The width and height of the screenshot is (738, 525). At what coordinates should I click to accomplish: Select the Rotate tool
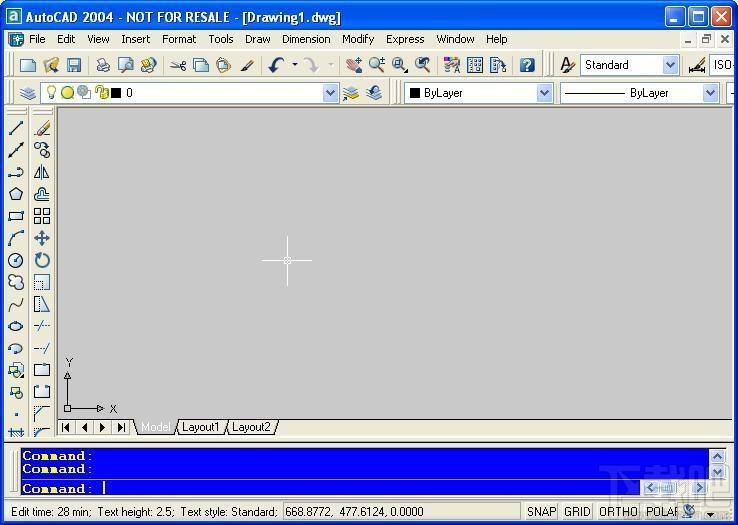42,260
